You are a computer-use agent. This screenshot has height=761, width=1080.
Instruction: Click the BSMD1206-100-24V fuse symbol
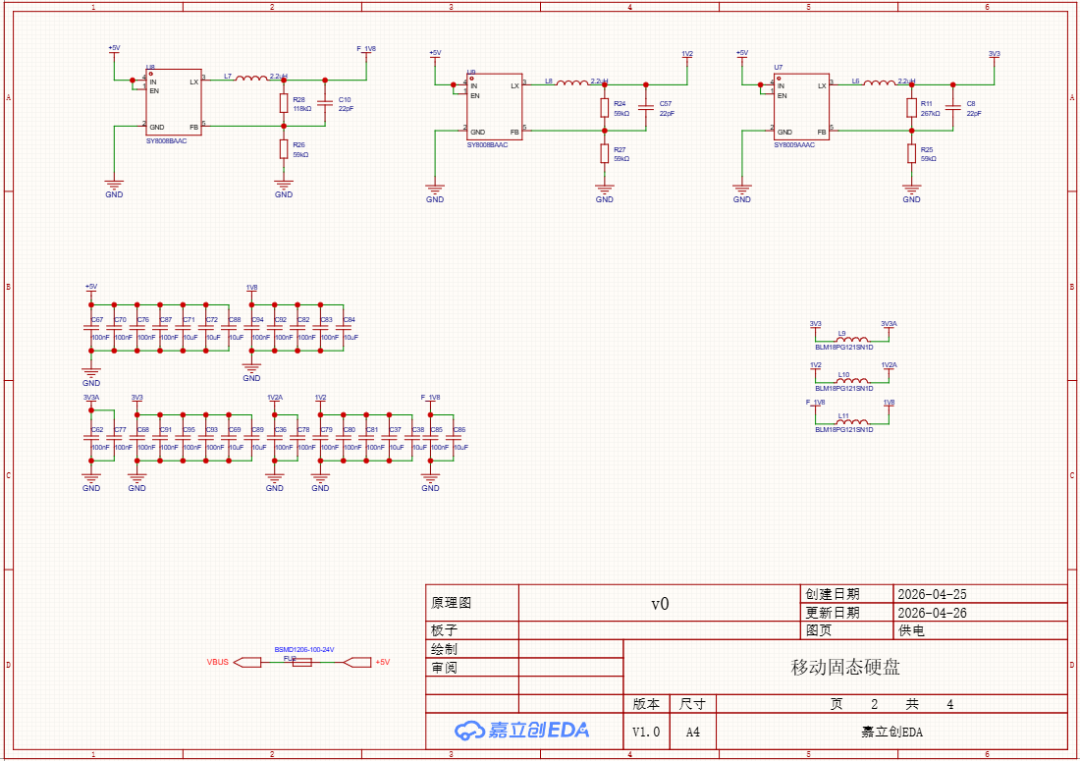pyautogui.click(x=302, y=663)
